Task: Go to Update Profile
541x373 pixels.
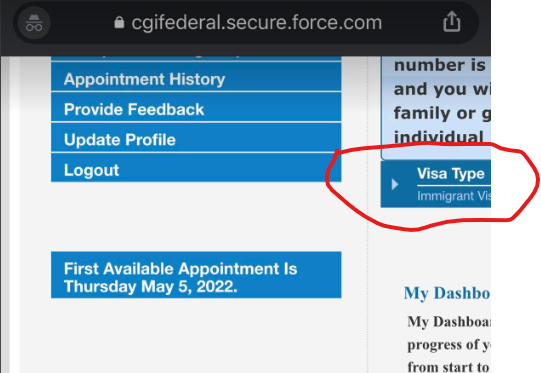Action: point(196,138)
